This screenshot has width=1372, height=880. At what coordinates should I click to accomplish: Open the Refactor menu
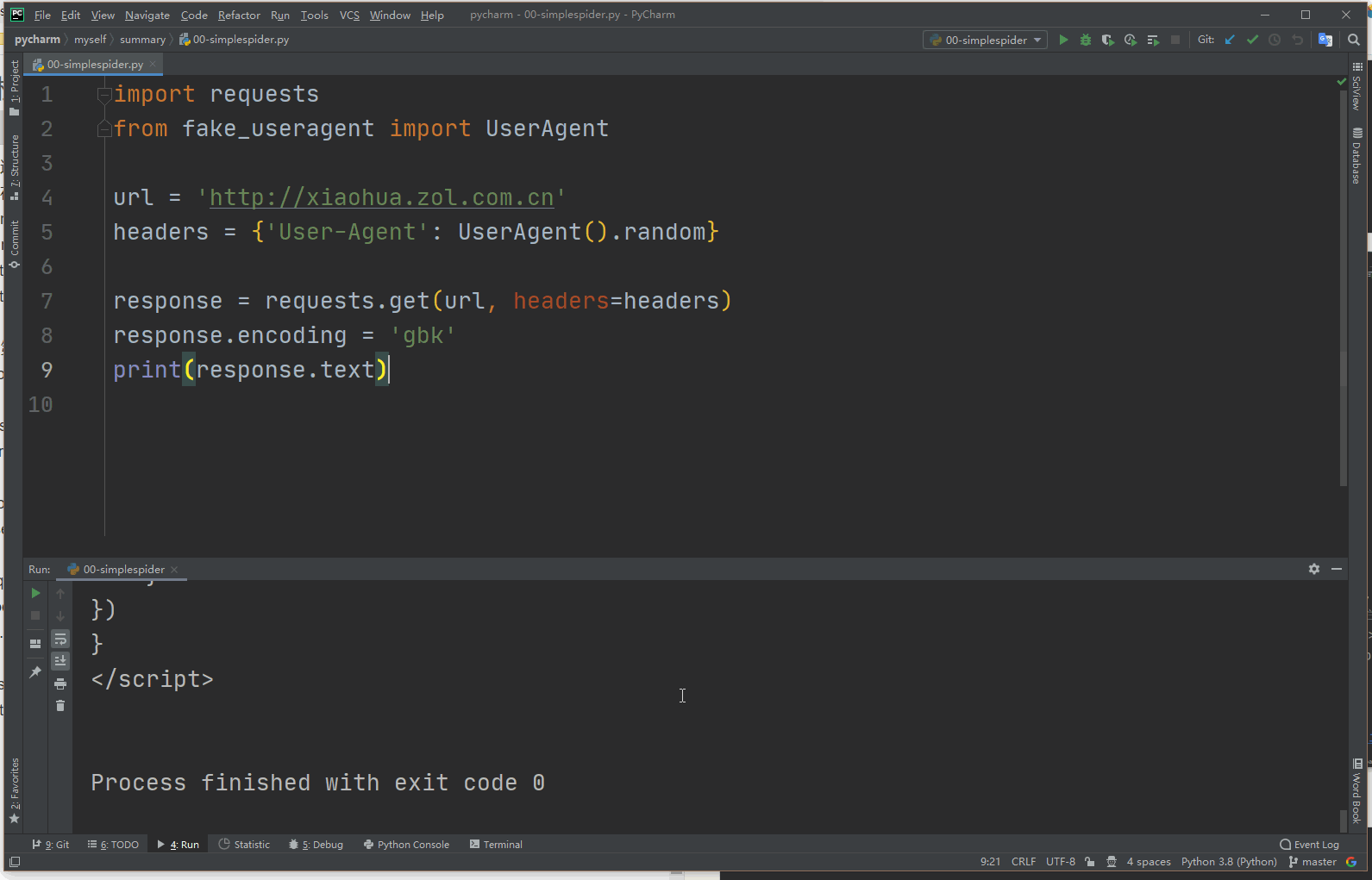pyautogui.click(x=239, y=15)
